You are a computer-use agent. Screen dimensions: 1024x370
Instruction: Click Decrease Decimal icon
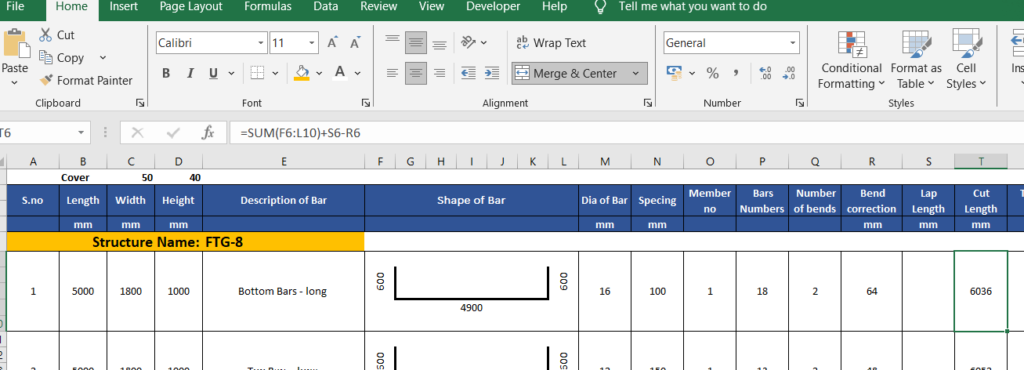tap(790, 73)
